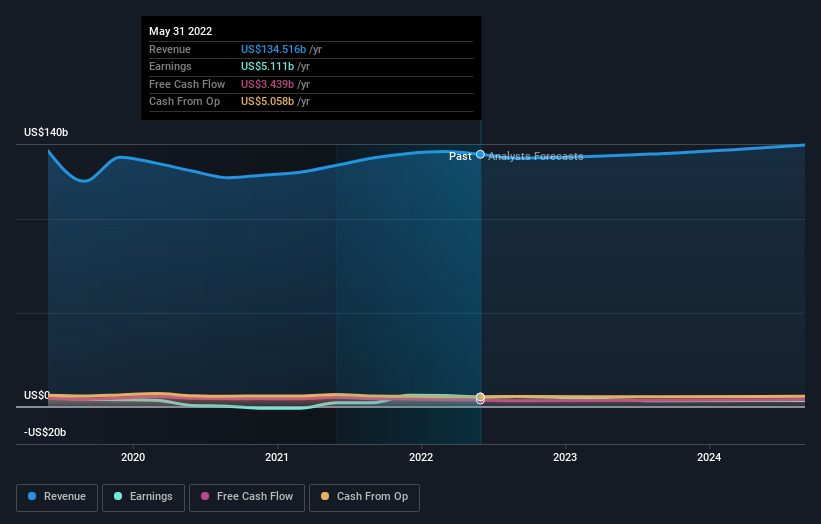Viewport: 821px width, 524px height.
Task: Click the Earnings value US$5.111b in tooltip
Action: tap(268, 66)
